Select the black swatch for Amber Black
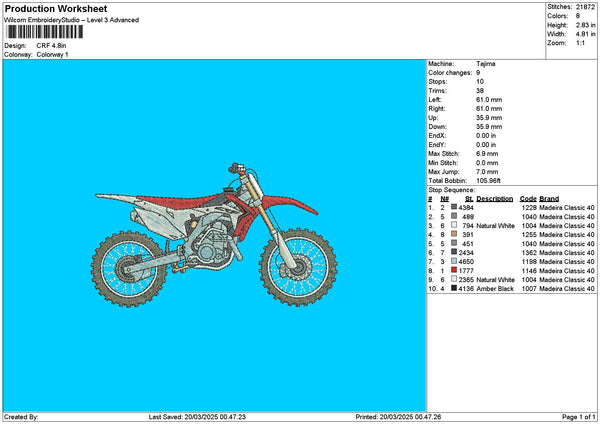The height and width of the screenshot is (424, 600). pos(454,288)
